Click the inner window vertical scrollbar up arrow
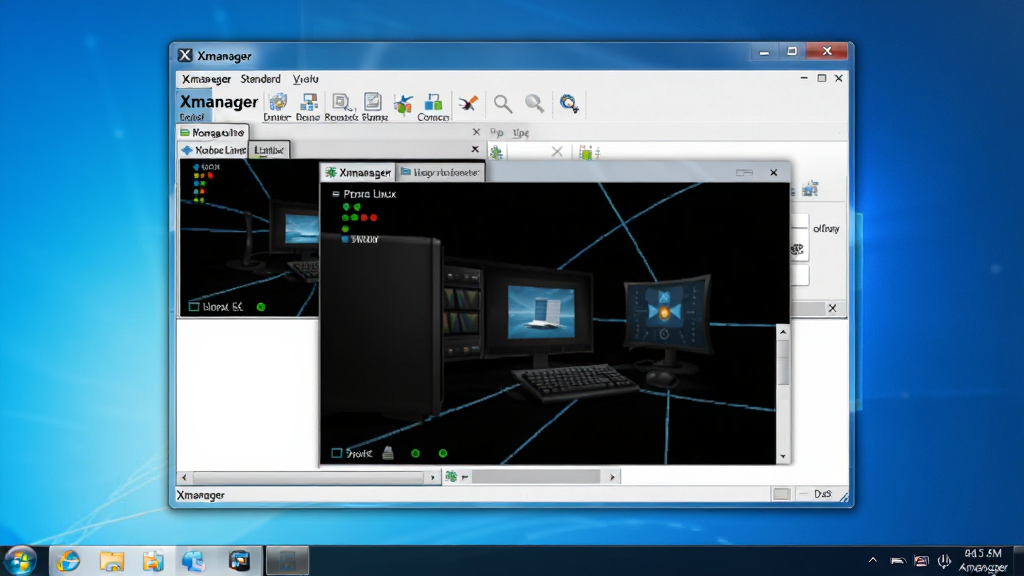 [783, 332]
